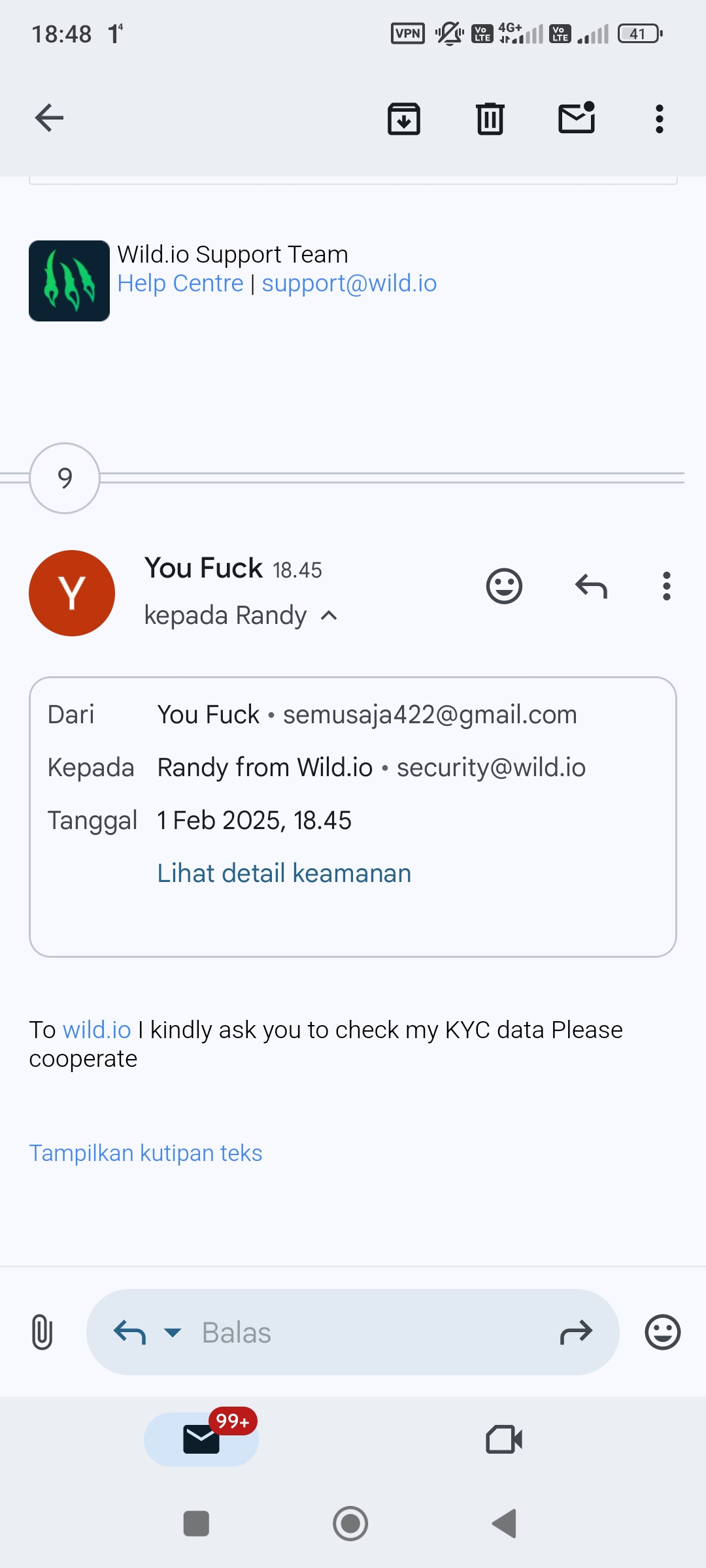Image resolution: width=706 pixels, height=1568 pixels.
Task: Delete the email with trash icon
Action: (490, 119)
